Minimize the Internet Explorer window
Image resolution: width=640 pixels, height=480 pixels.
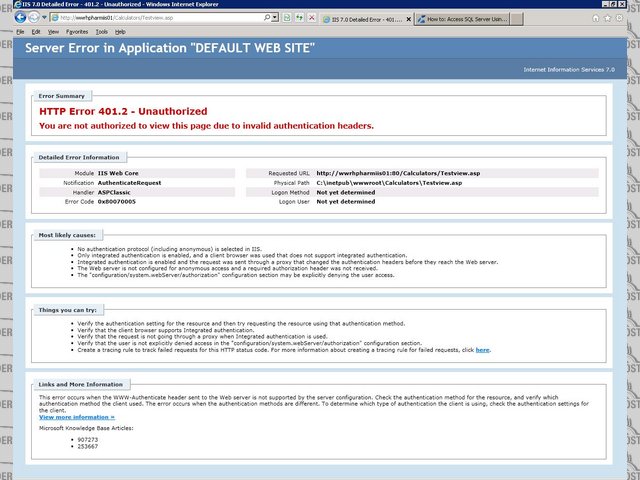point(606,4)
